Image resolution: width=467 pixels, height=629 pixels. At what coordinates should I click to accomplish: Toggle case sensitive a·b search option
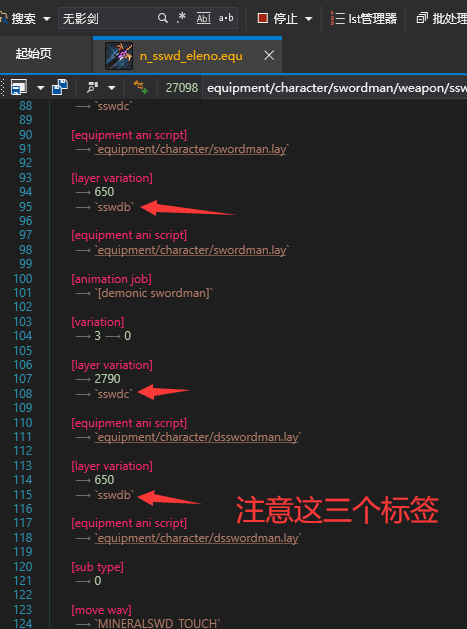coord(226,18)
